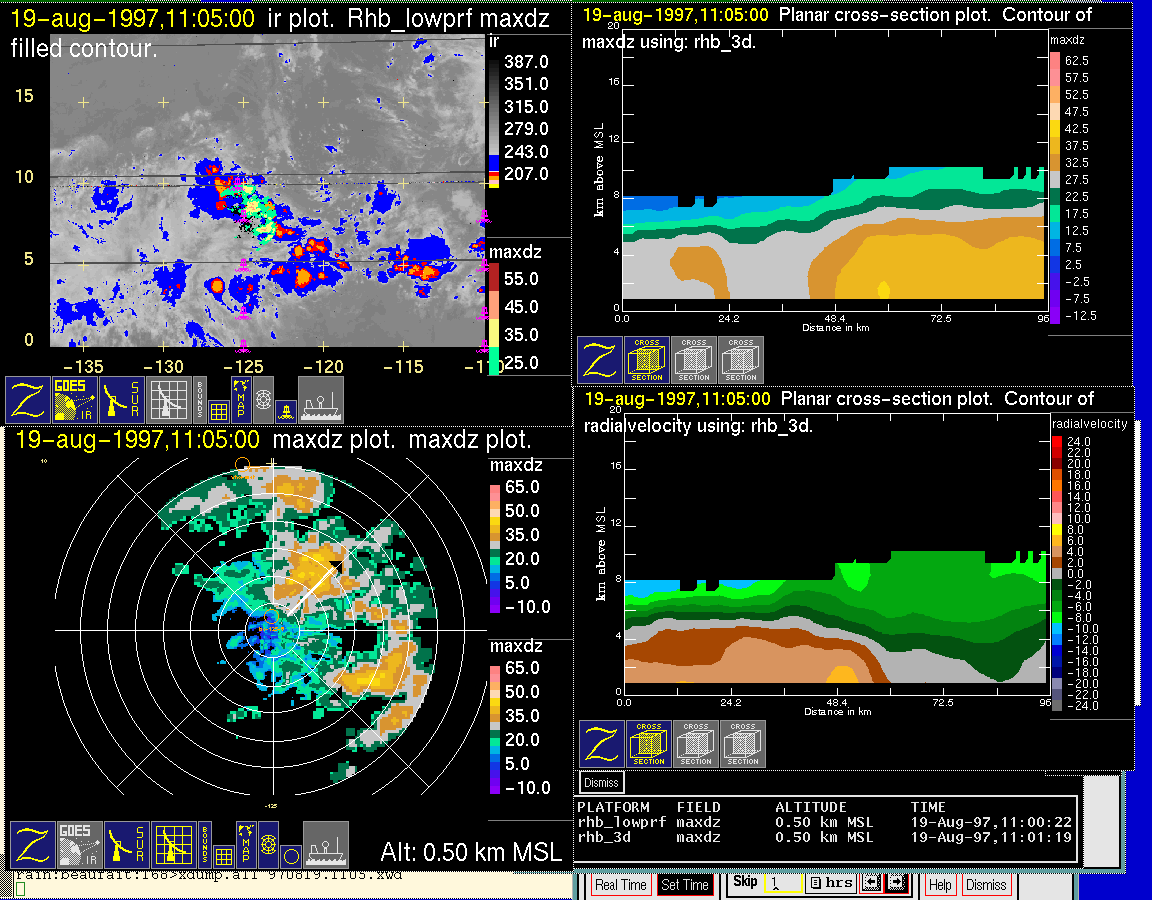Toggle the radar grid icon under ir plot
1152x900 pixels.
pos(168,400)
